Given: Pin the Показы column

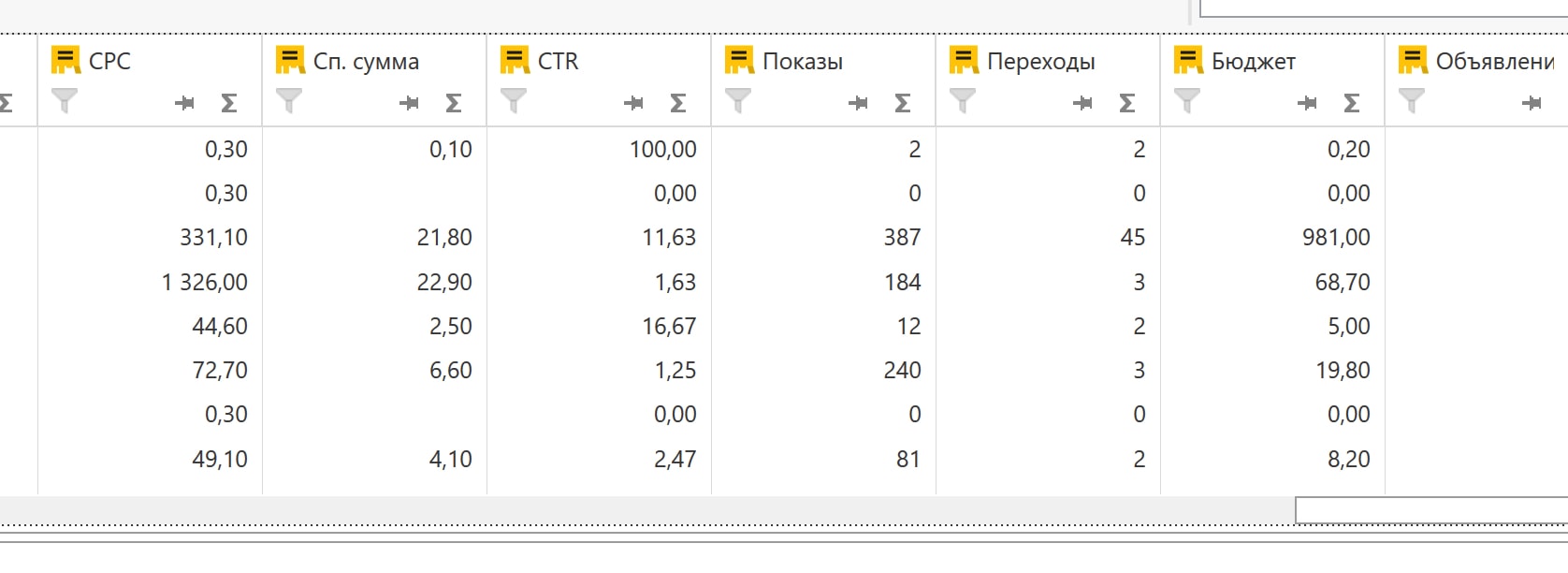Looking at the screenshot, I should click(x=858, y=103).
